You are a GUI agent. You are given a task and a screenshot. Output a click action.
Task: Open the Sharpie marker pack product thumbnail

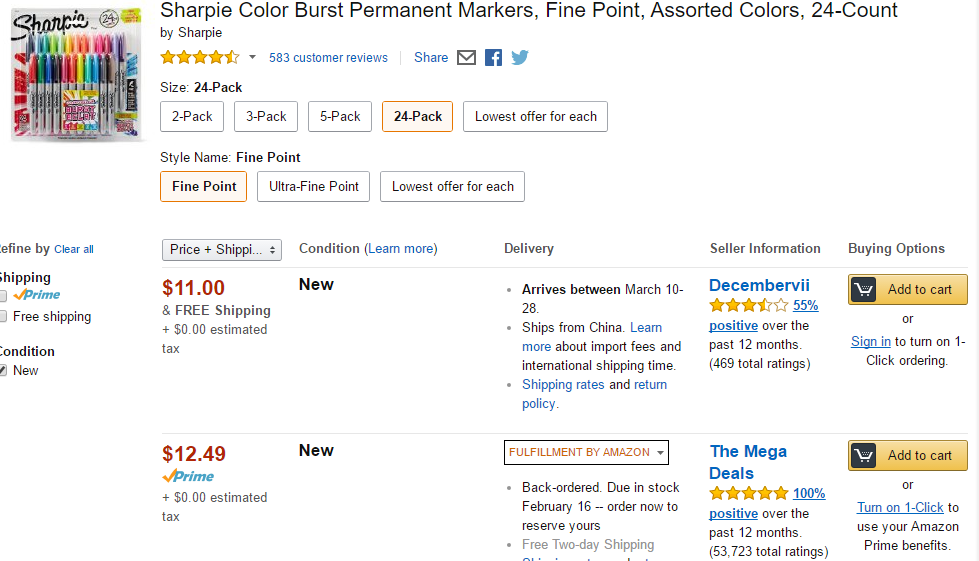[77, 74]
